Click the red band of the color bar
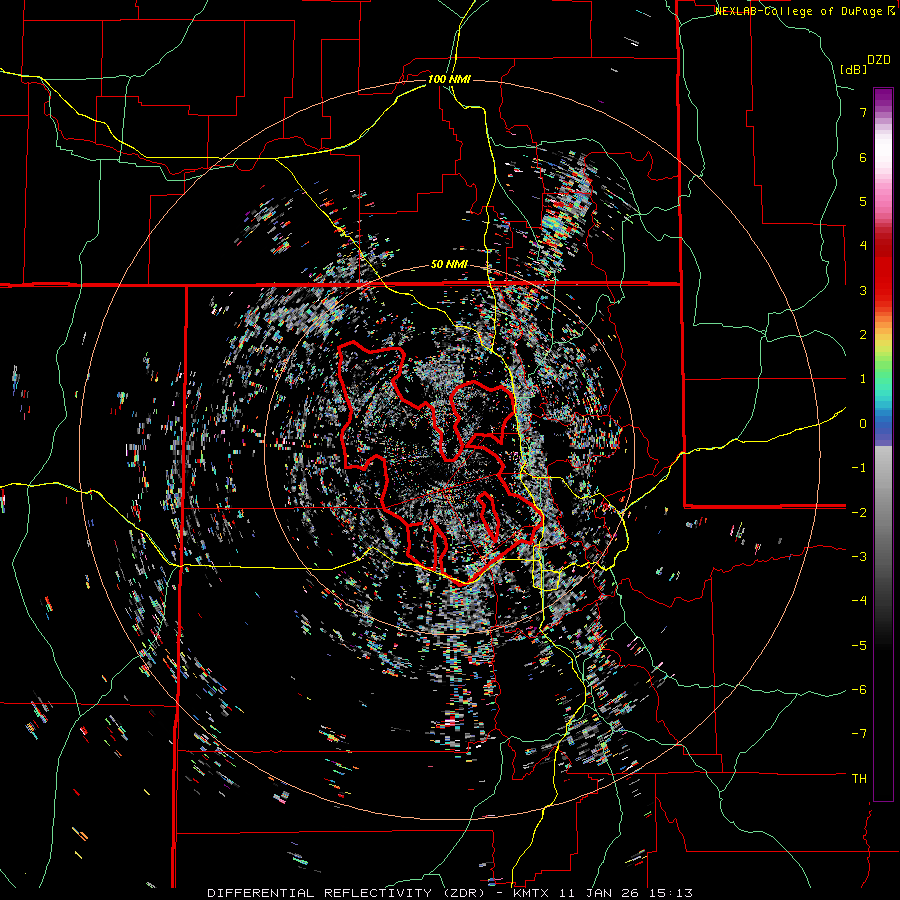900x900 pixels. [x=883, y=276]
